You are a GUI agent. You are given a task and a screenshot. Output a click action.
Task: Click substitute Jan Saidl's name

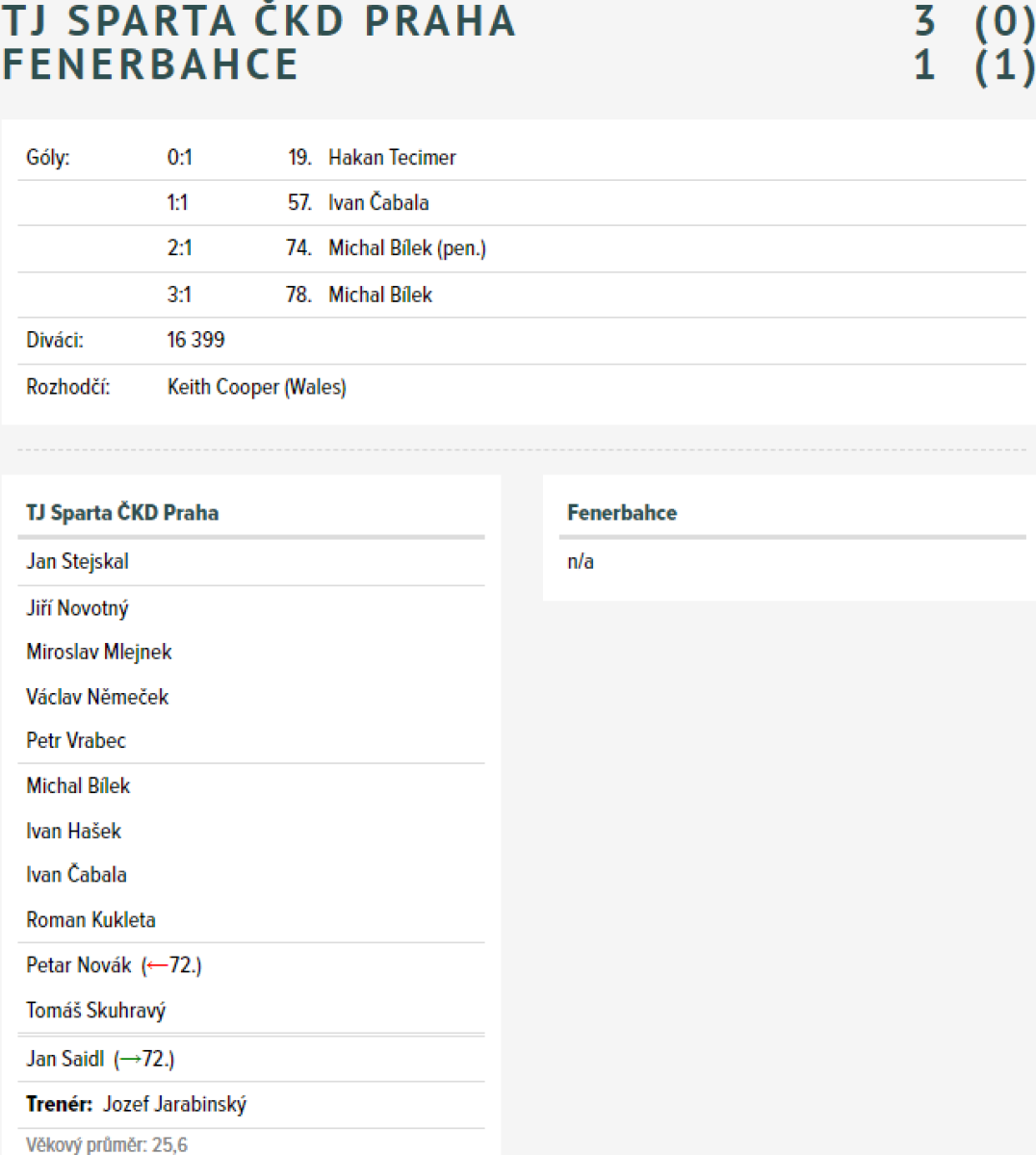pyautogui.click(x=65, y=1059)
